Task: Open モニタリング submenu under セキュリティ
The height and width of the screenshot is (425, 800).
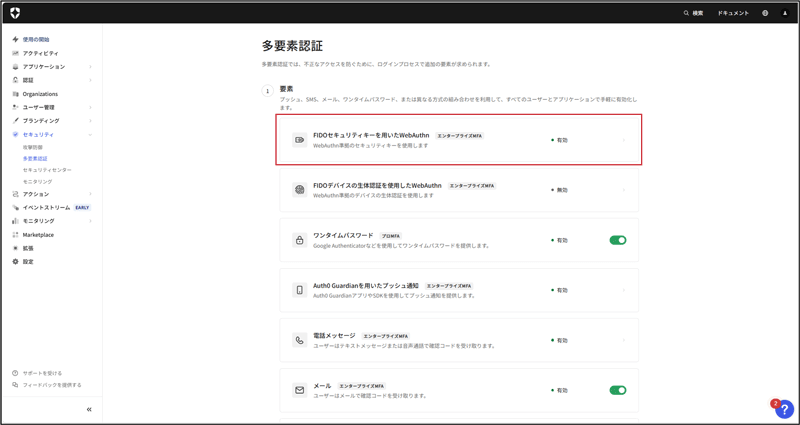Action: (37, 182)
